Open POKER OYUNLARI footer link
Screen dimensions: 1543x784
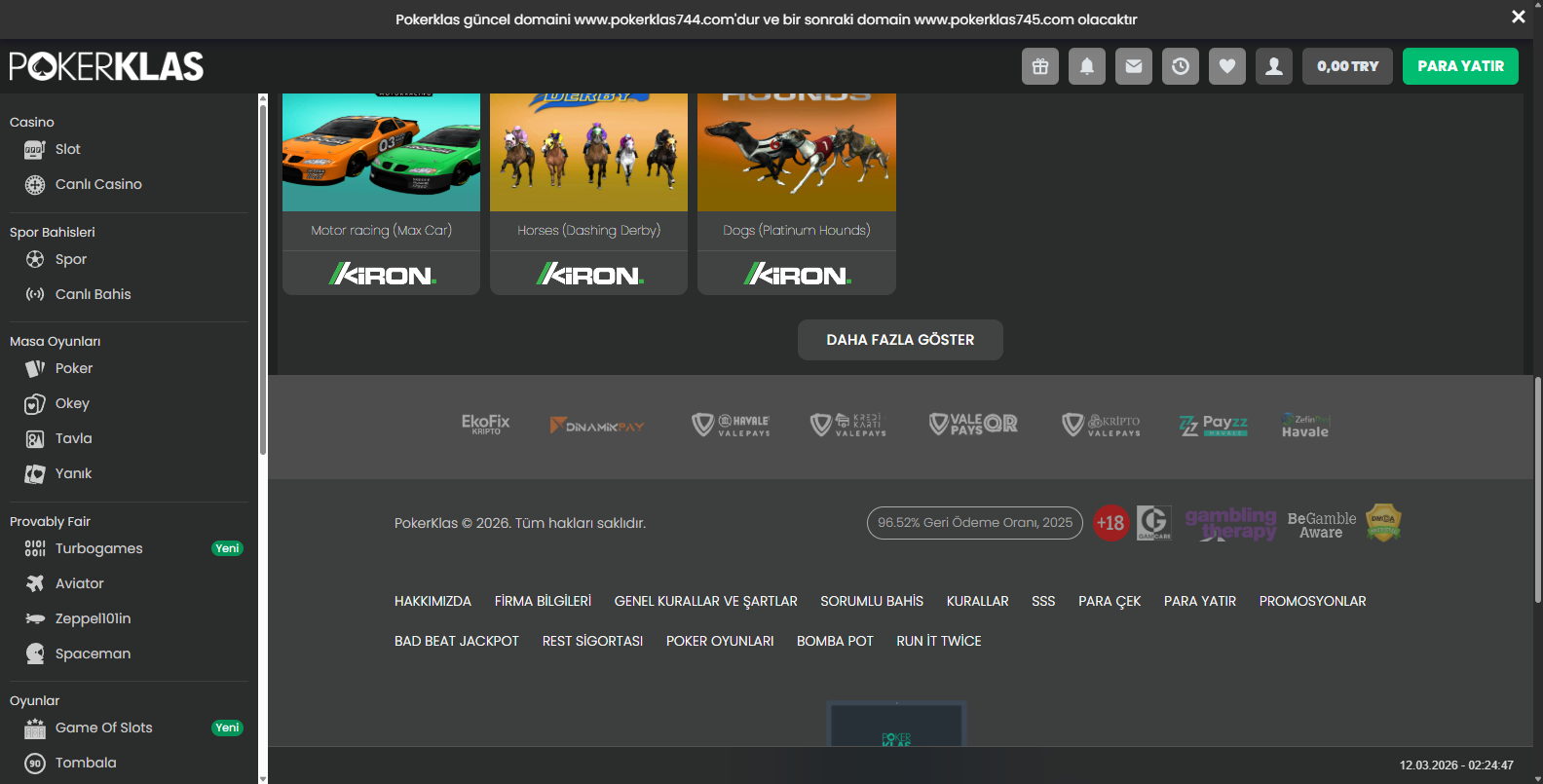pos(720,641)
